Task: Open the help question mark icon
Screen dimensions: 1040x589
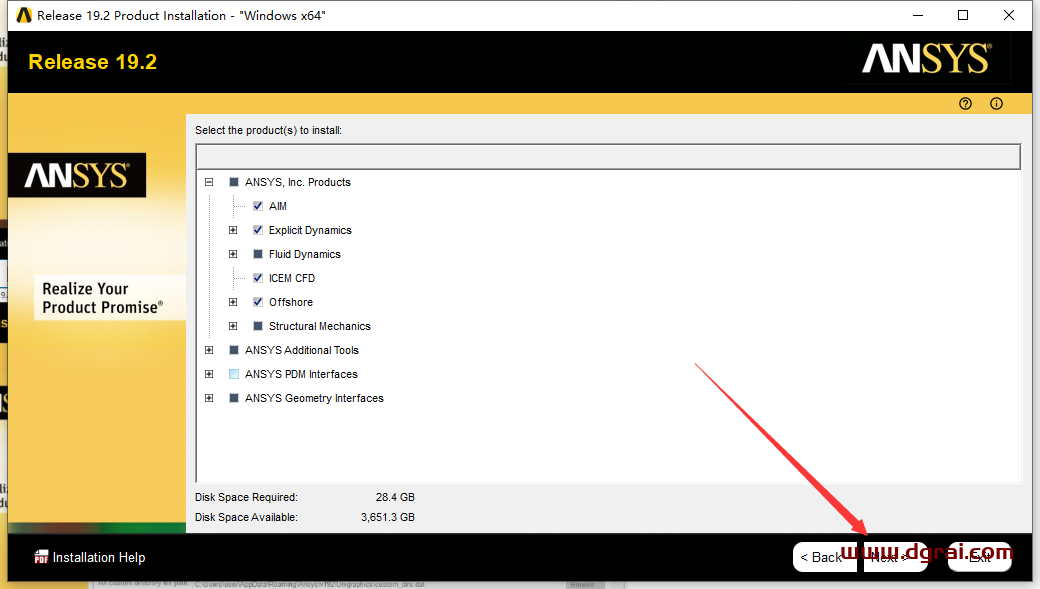Action: coord(965,103)
